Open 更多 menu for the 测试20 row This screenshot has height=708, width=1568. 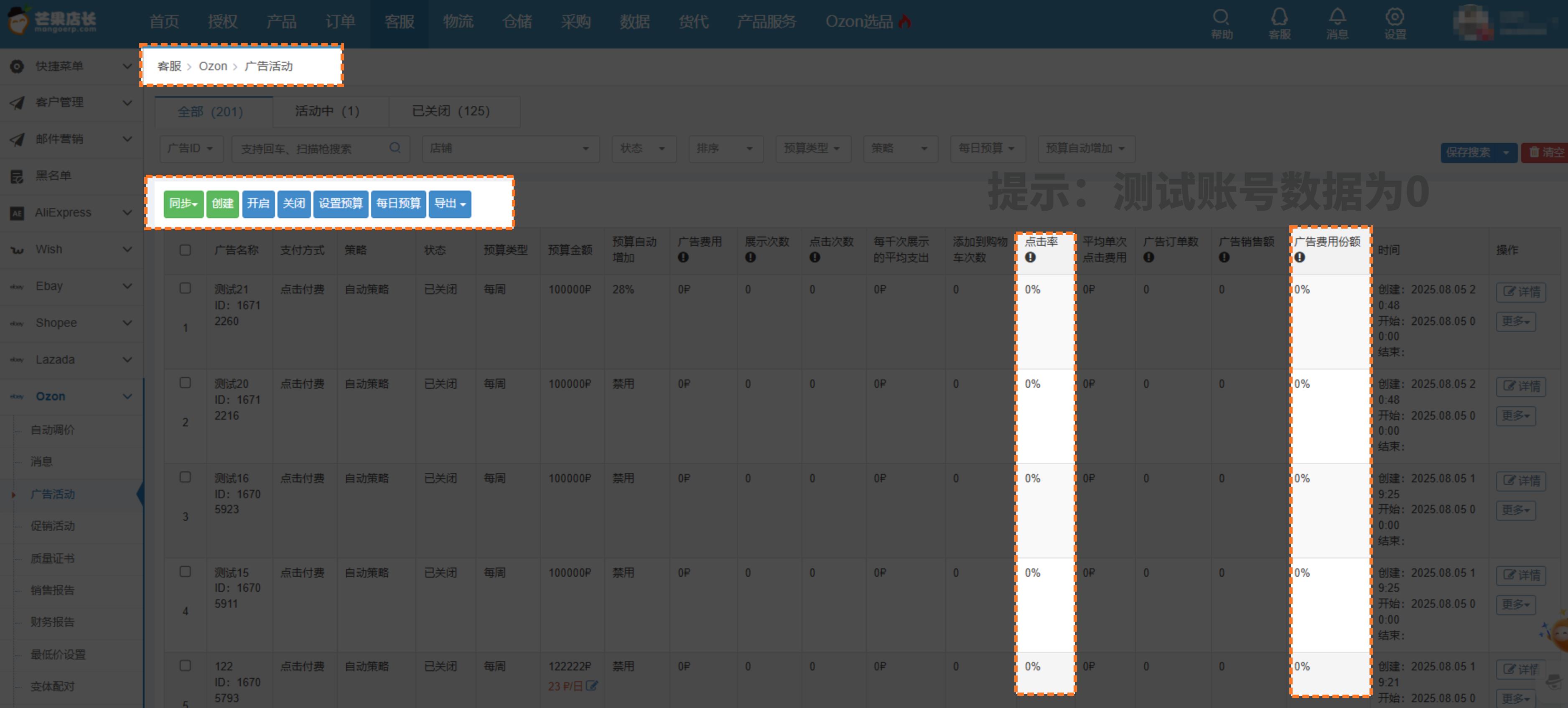tap(1516, 415)
